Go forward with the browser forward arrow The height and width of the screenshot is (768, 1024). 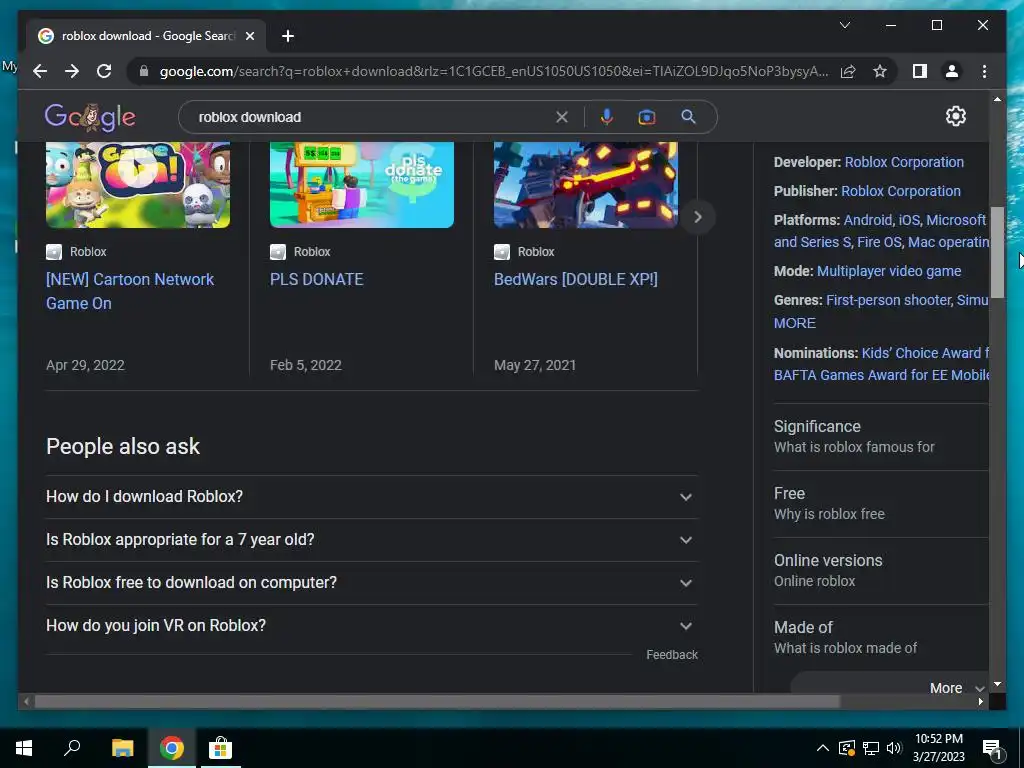tap(72, 71)
